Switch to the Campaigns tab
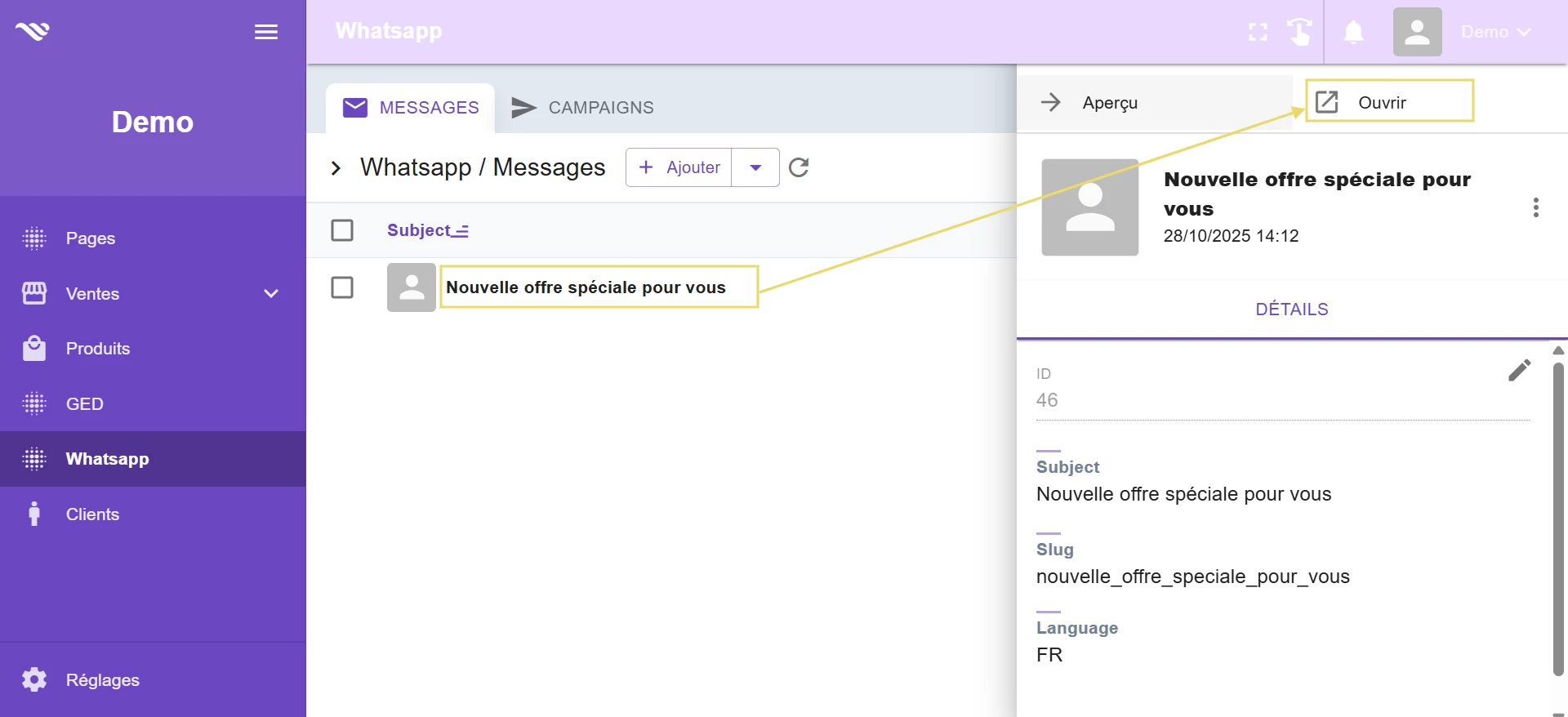Viewport: 1568px width, 717px height. click(582, 108)
